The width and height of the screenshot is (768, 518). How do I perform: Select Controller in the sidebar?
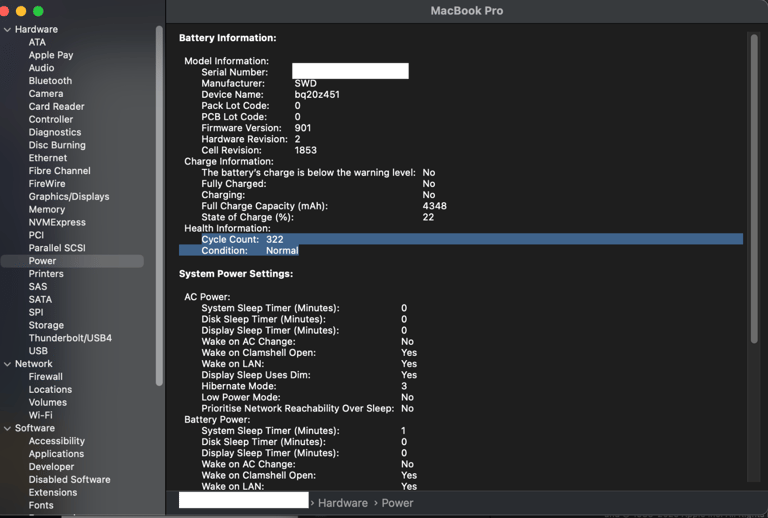point(50,119)
